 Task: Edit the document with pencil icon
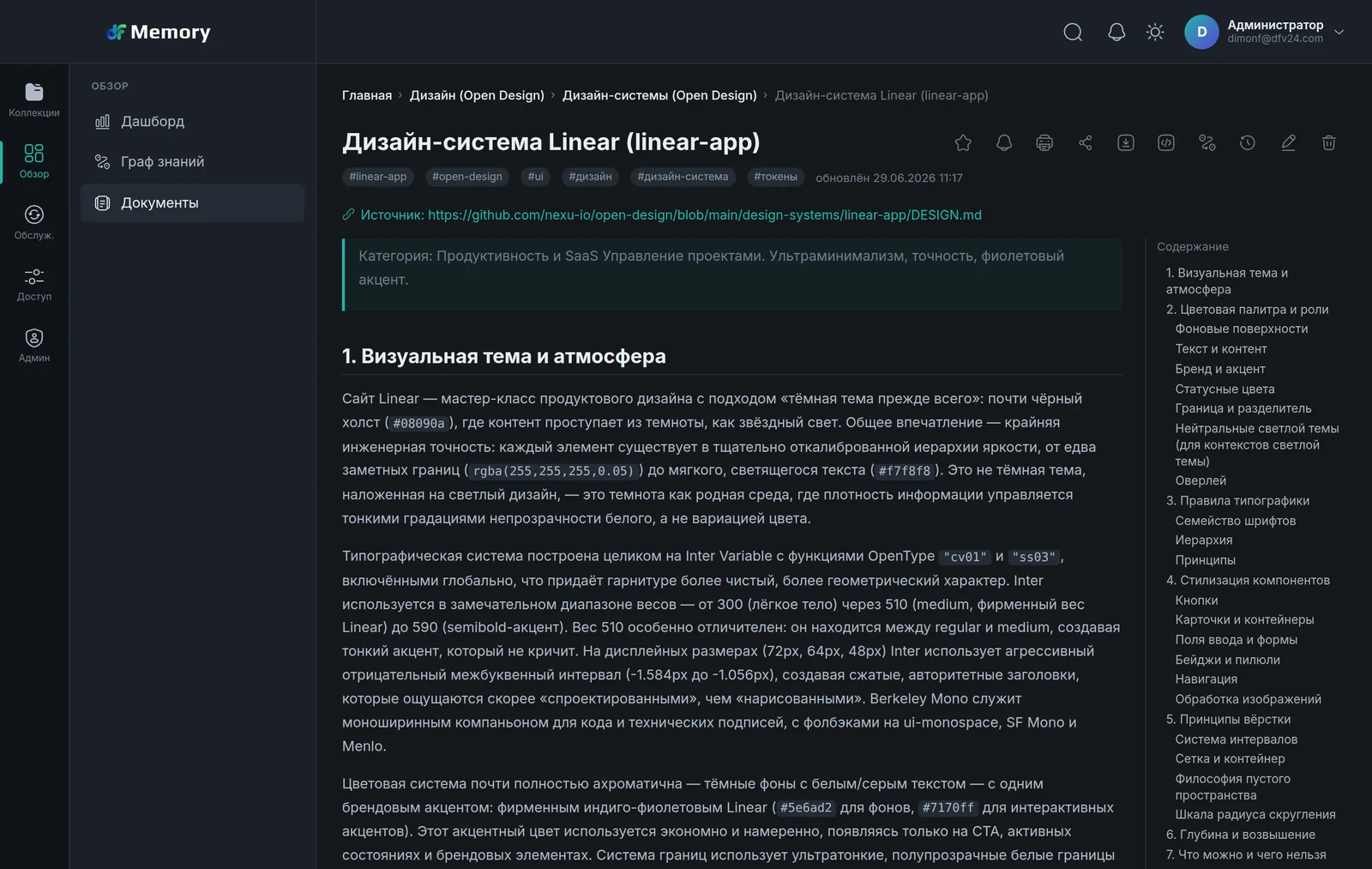click(x=1288, y=143)
